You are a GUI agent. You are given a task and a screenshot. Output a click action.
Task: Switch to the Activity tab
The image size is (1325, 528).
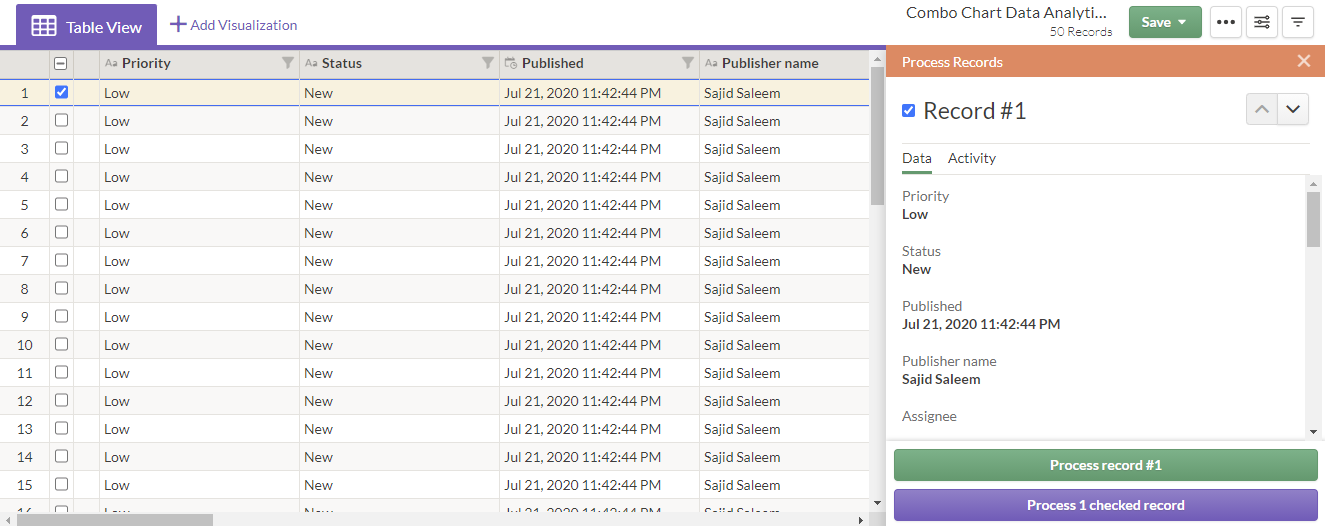(972, 158)
